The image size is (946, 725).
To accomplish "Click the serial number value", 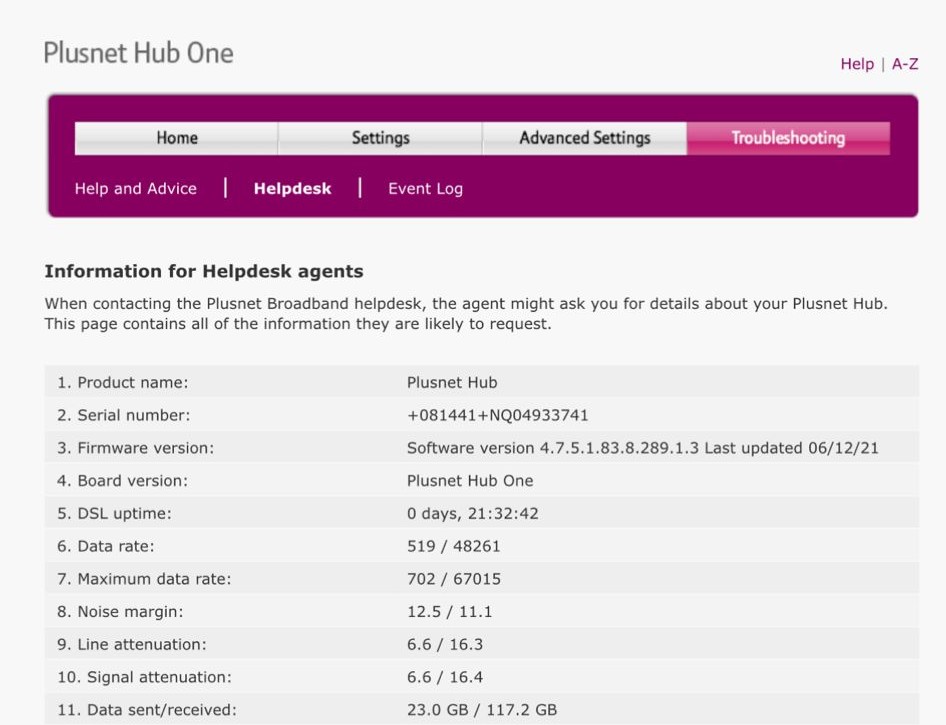I will [x=497, y=415].
